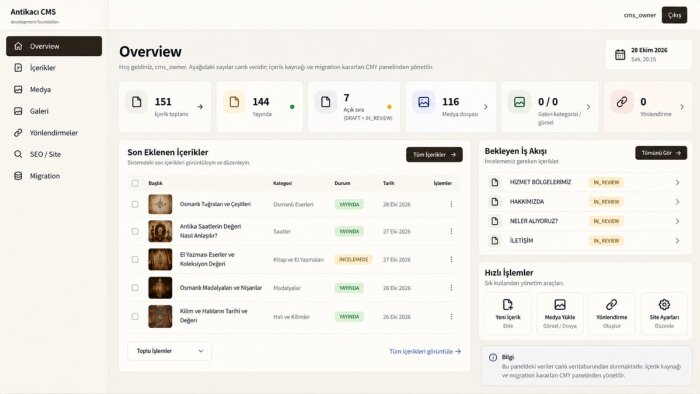Click the Tüm İçerikler button
The width and height of the screenshot is (700, 394).
point(434,154)
